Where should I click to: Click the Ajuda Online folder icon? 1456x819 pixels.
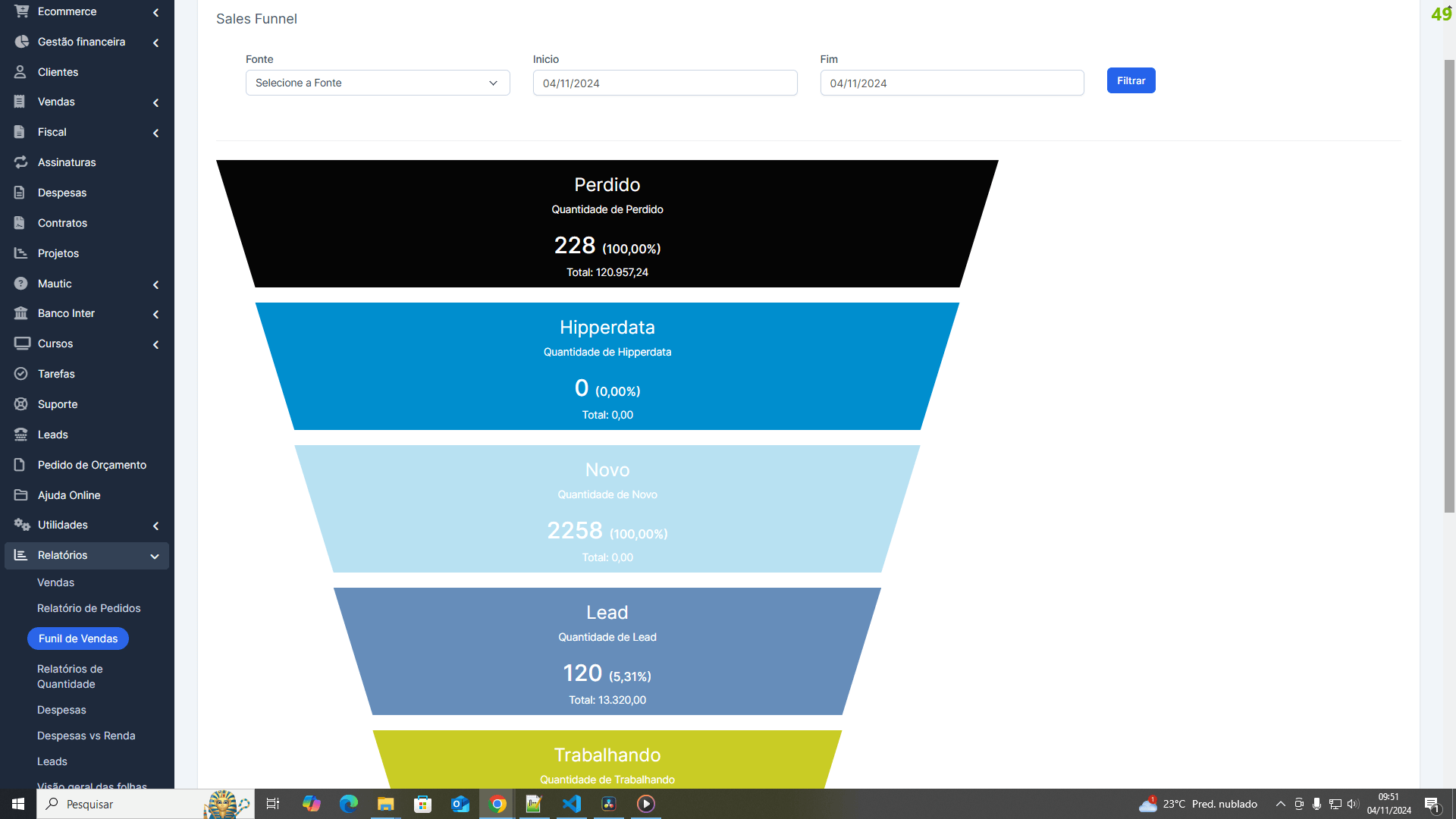pyautogui.click(x=20, y=495)
